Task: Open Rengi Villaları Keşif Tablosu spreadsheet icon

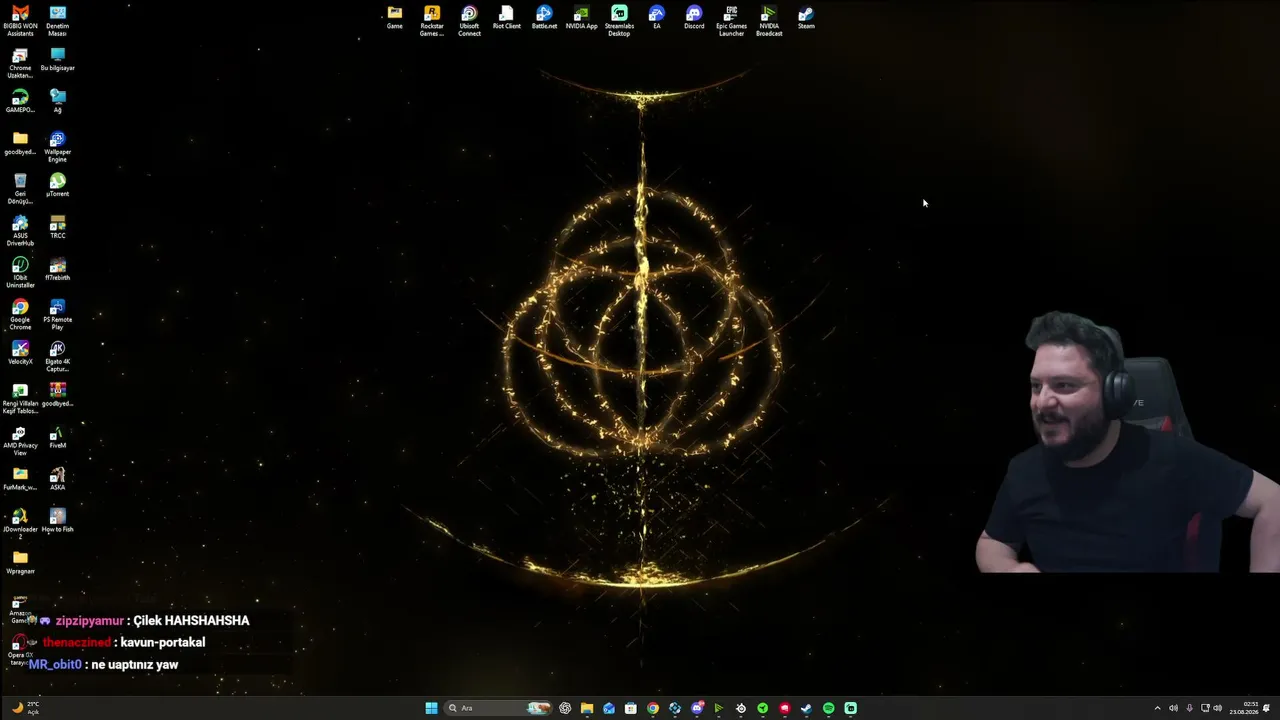Action: click(x=20, y=399)
